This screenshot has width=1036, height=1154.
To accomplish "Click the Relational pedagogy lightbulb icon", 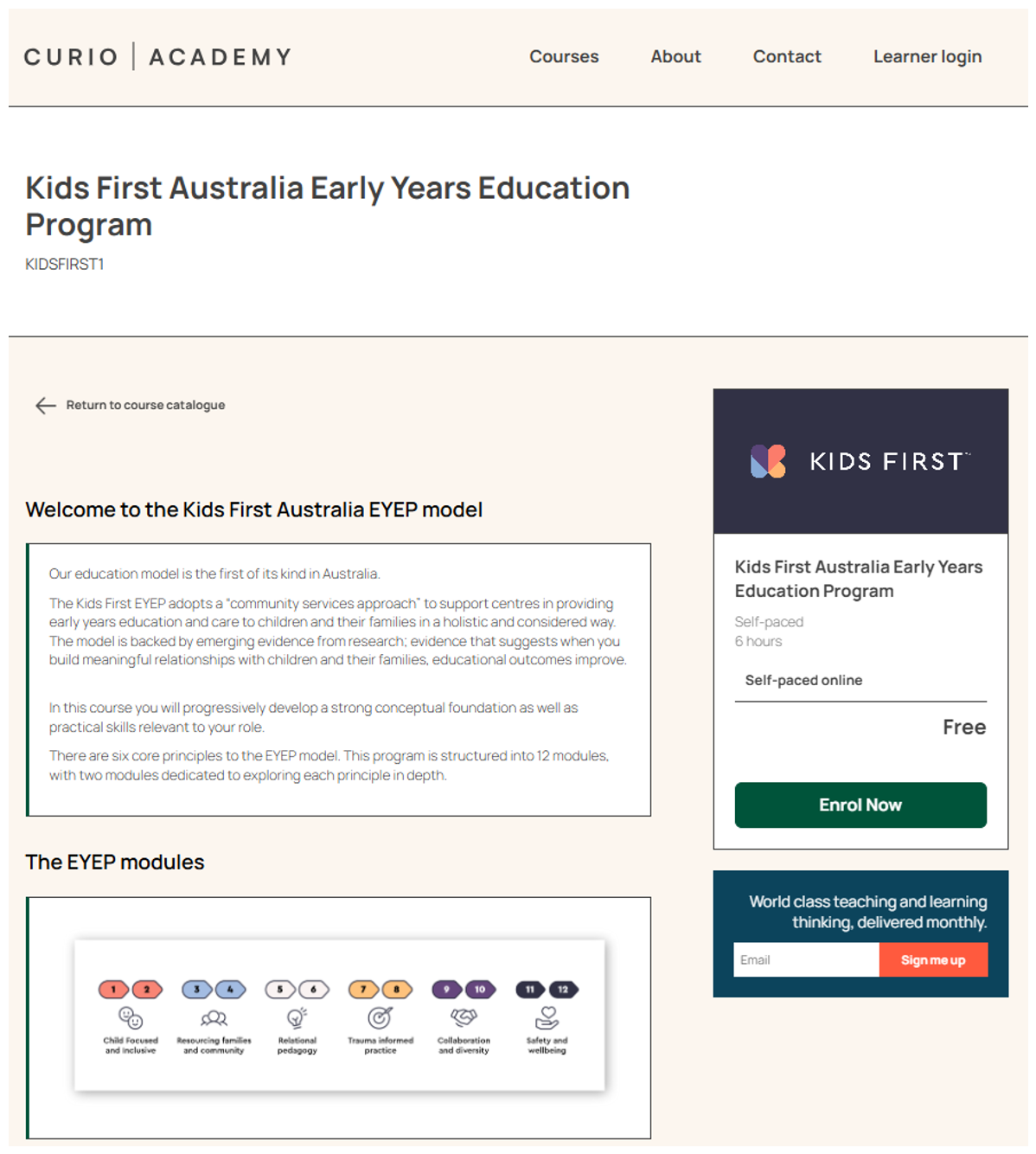I will click(297, 1017).
